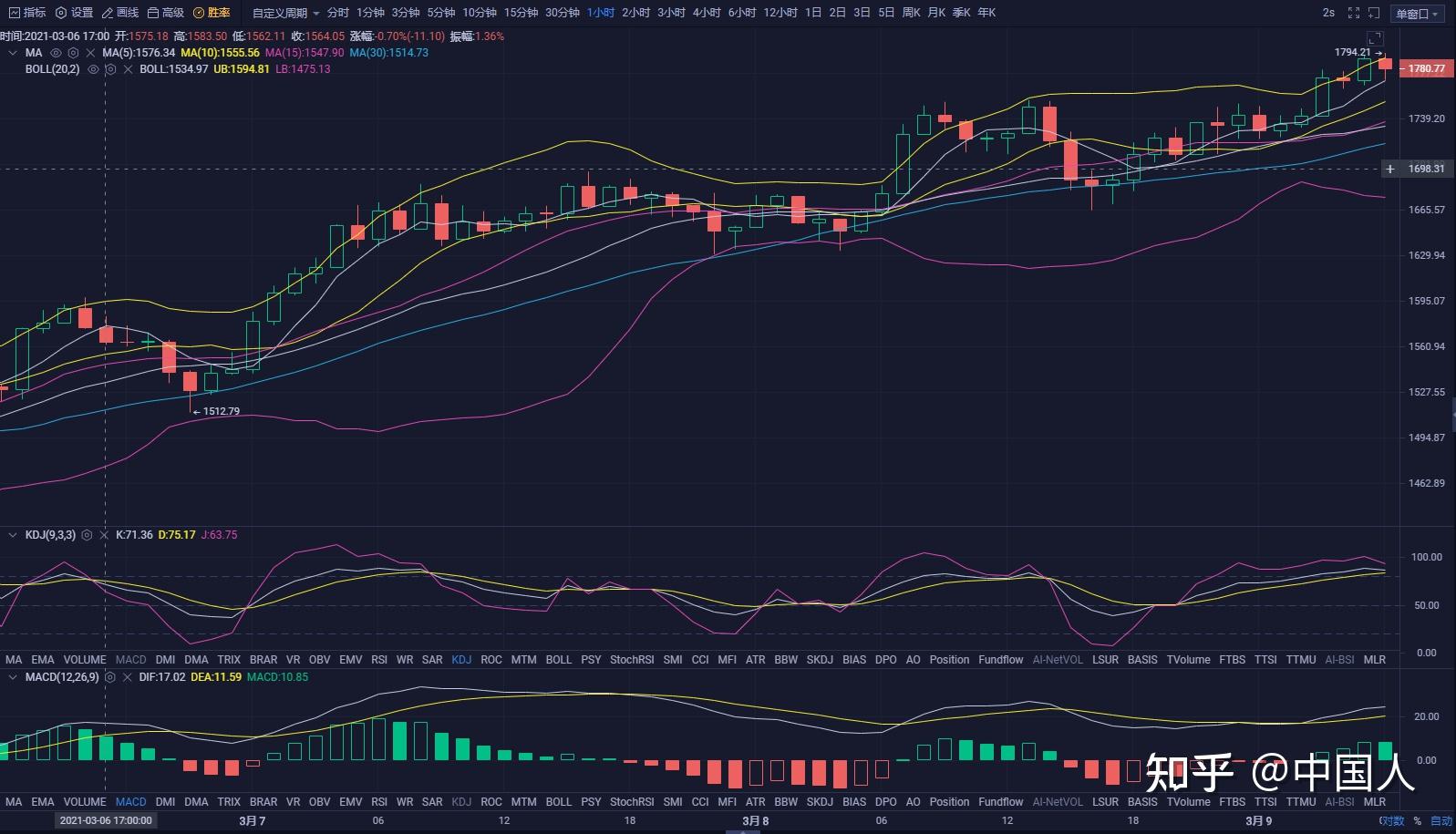Screen dimensions: 1456x834
Task: Click the 高级 advanced button
Action: [x=165, y=13]
